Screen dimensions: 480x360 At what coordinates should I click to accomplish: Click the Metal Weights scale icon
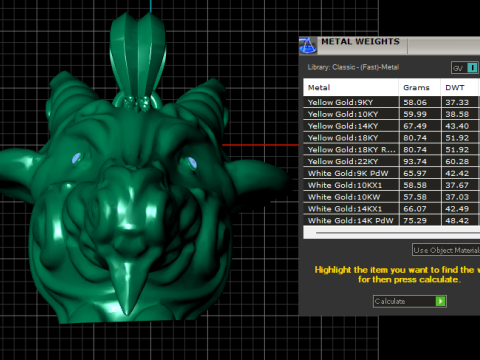point(308,45)
